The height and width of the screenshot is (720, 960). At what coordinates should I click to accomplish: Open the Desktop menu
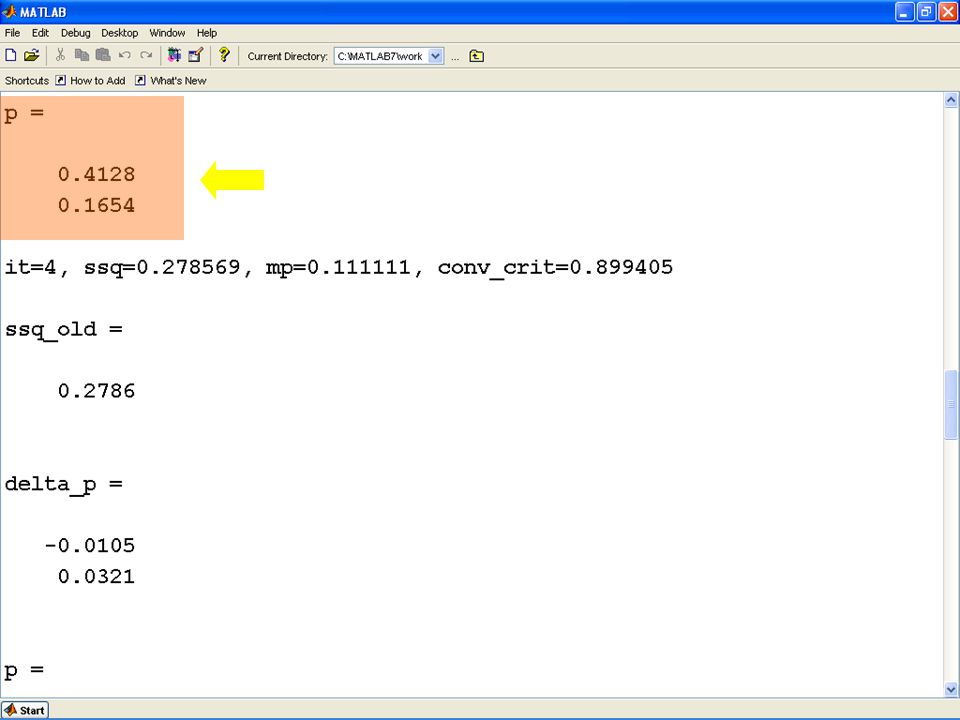119,33
